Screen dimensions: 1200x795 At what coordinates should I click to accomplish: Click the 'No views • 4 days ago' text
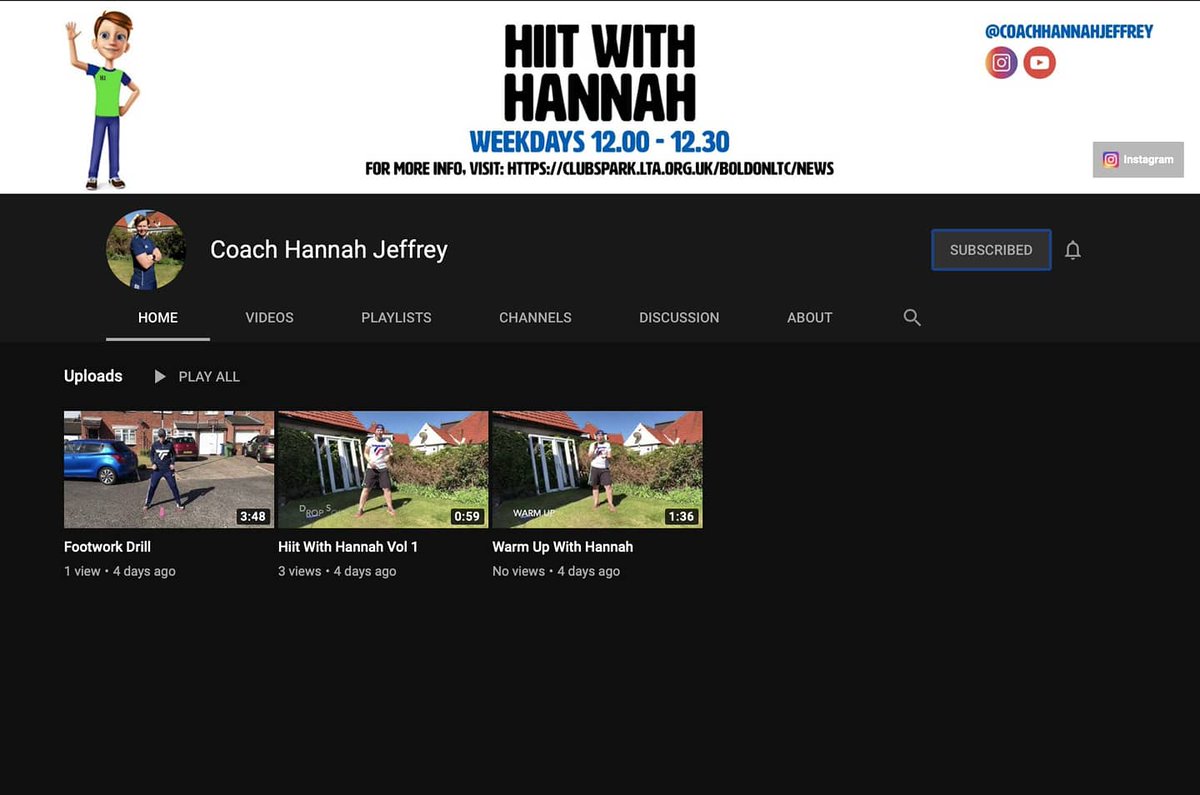tap(556, 571)
